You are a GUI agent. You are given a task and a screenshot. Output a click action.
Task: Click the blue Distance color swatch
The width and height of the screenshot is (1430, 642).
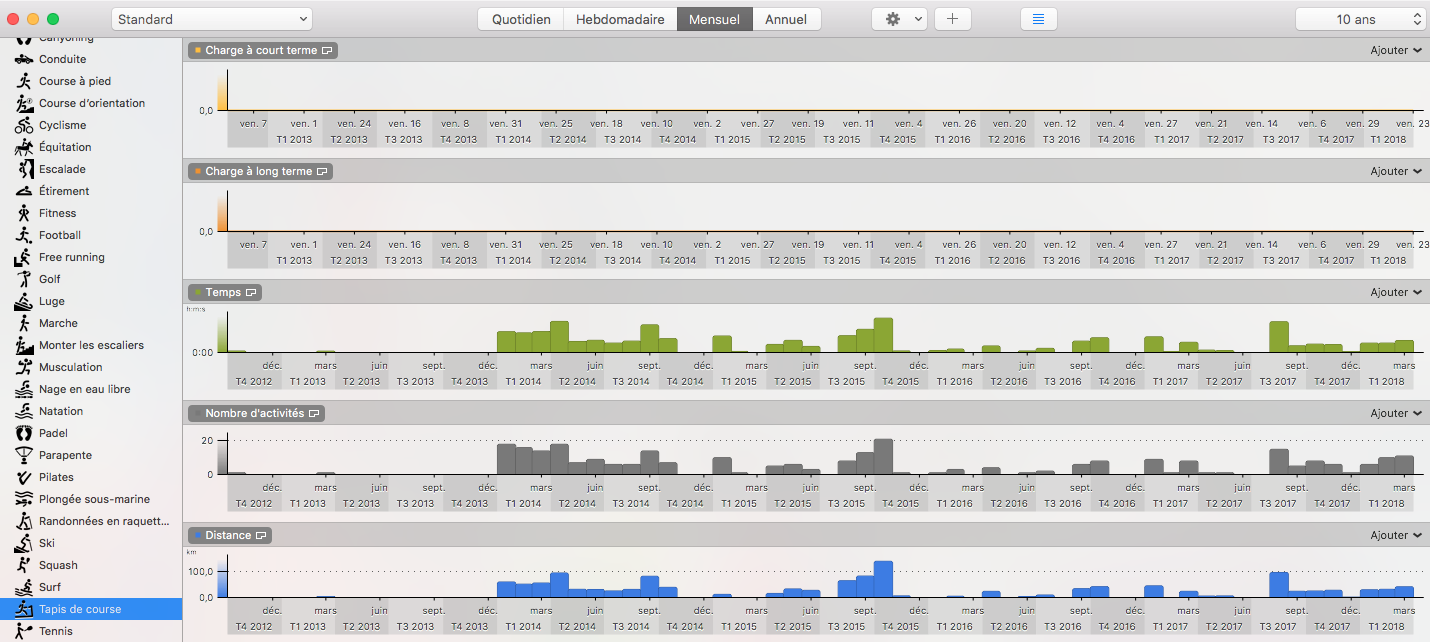(x=198, y=536)
